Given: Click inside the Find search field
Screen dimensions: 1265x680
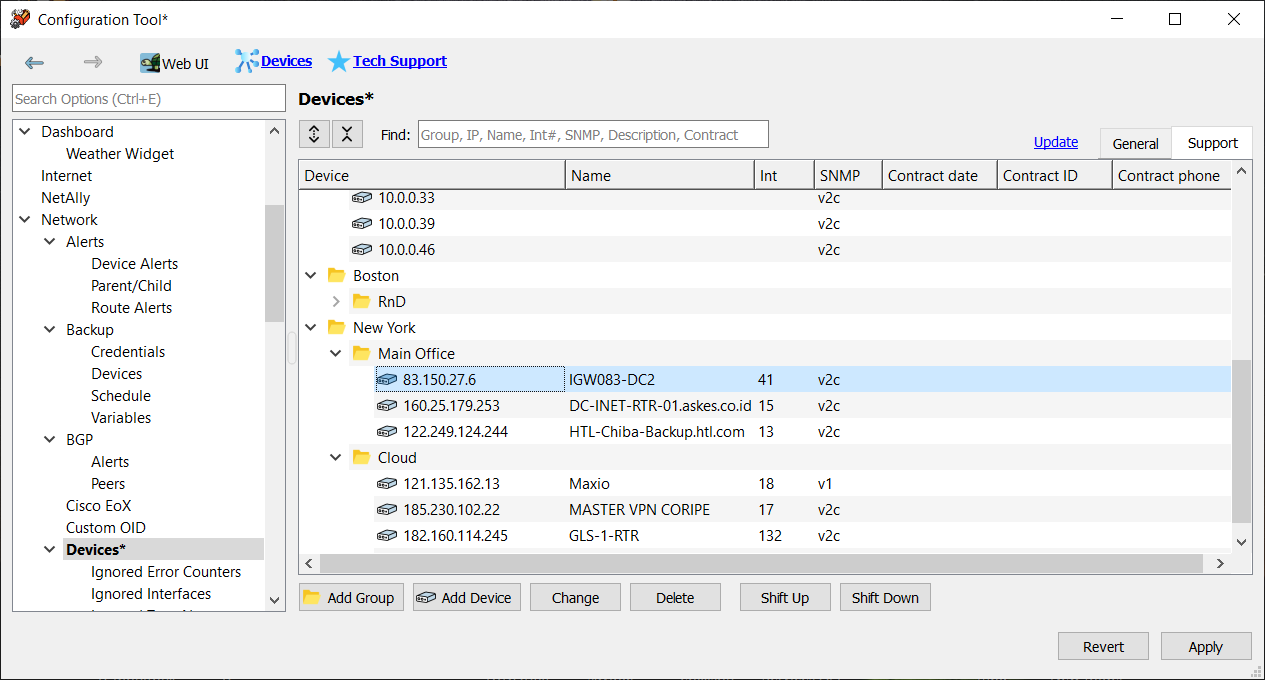Looking at the screenshot, I should [x=592, y=133].
